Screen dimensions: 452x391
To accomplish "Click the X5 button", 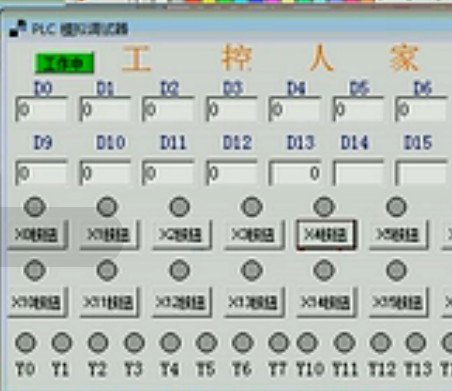I will [x=399, y=235].
